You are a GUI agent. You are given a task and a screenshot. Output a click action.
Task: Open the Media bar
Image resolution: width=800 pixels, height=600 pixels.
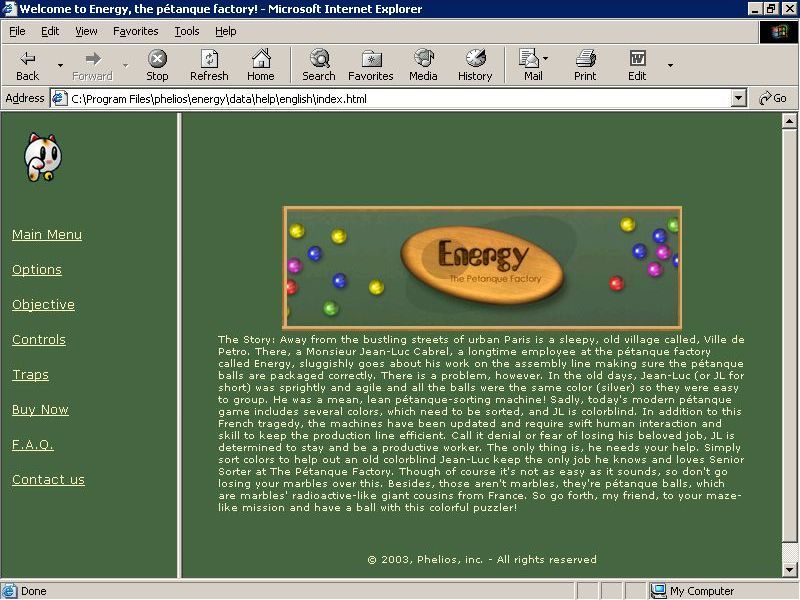tap(423, 66)
